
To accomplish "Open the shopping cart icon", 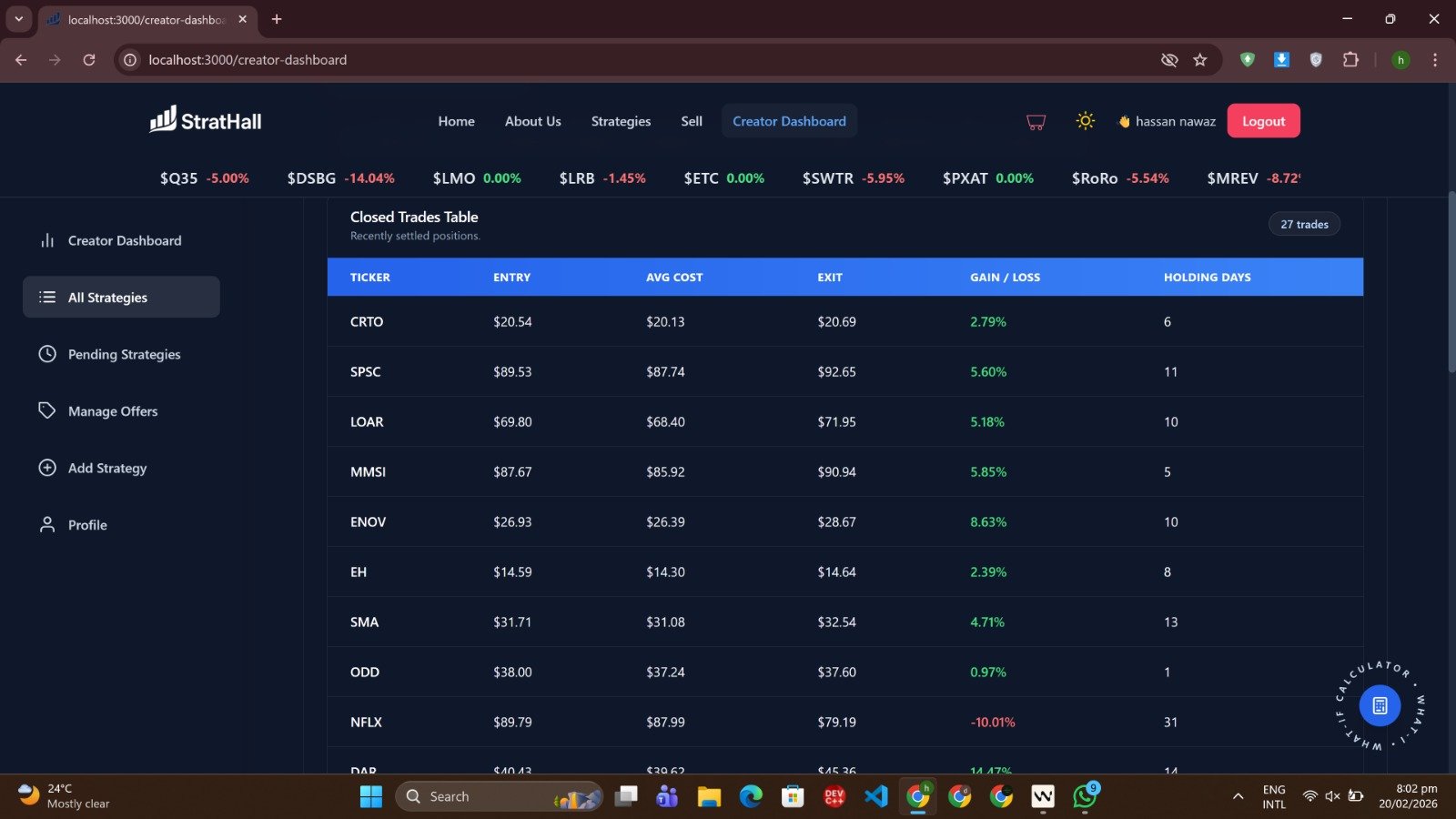I will click(x=1036, y=122).
